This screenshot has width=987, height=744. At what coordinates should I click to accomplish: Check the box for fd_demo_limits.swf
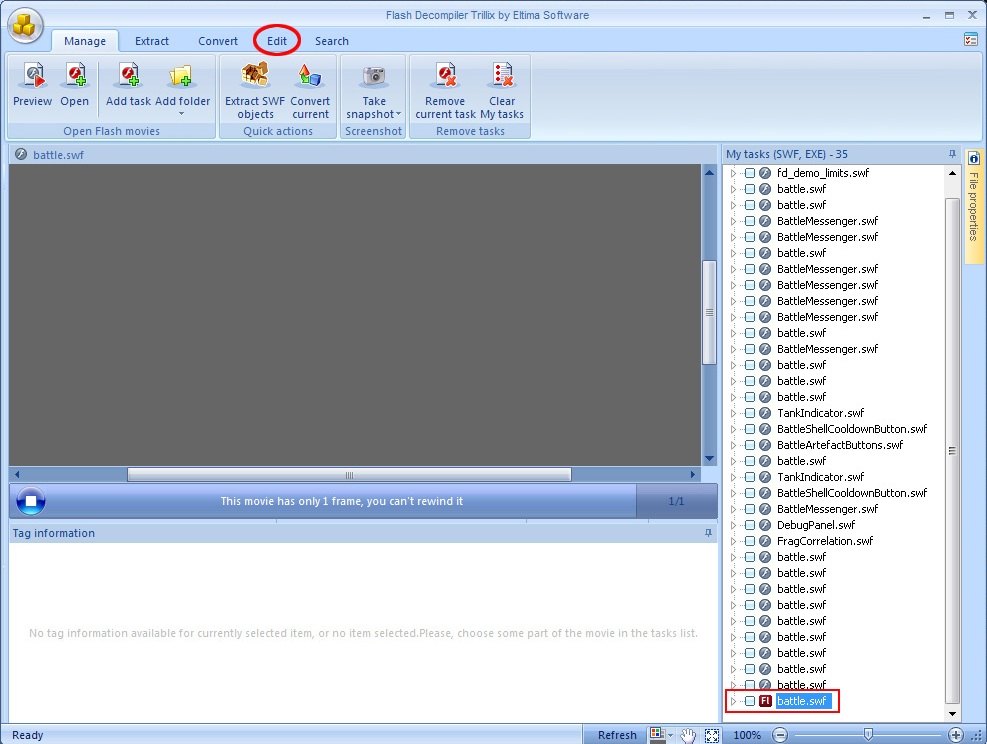750,172
